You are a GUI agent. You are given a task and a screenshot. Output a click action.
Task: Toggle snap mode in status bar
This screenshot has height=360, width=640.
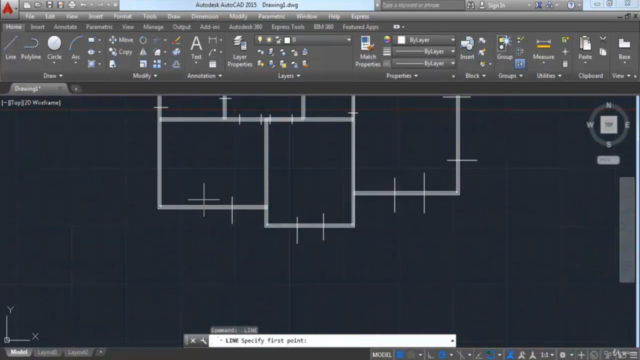411,355
